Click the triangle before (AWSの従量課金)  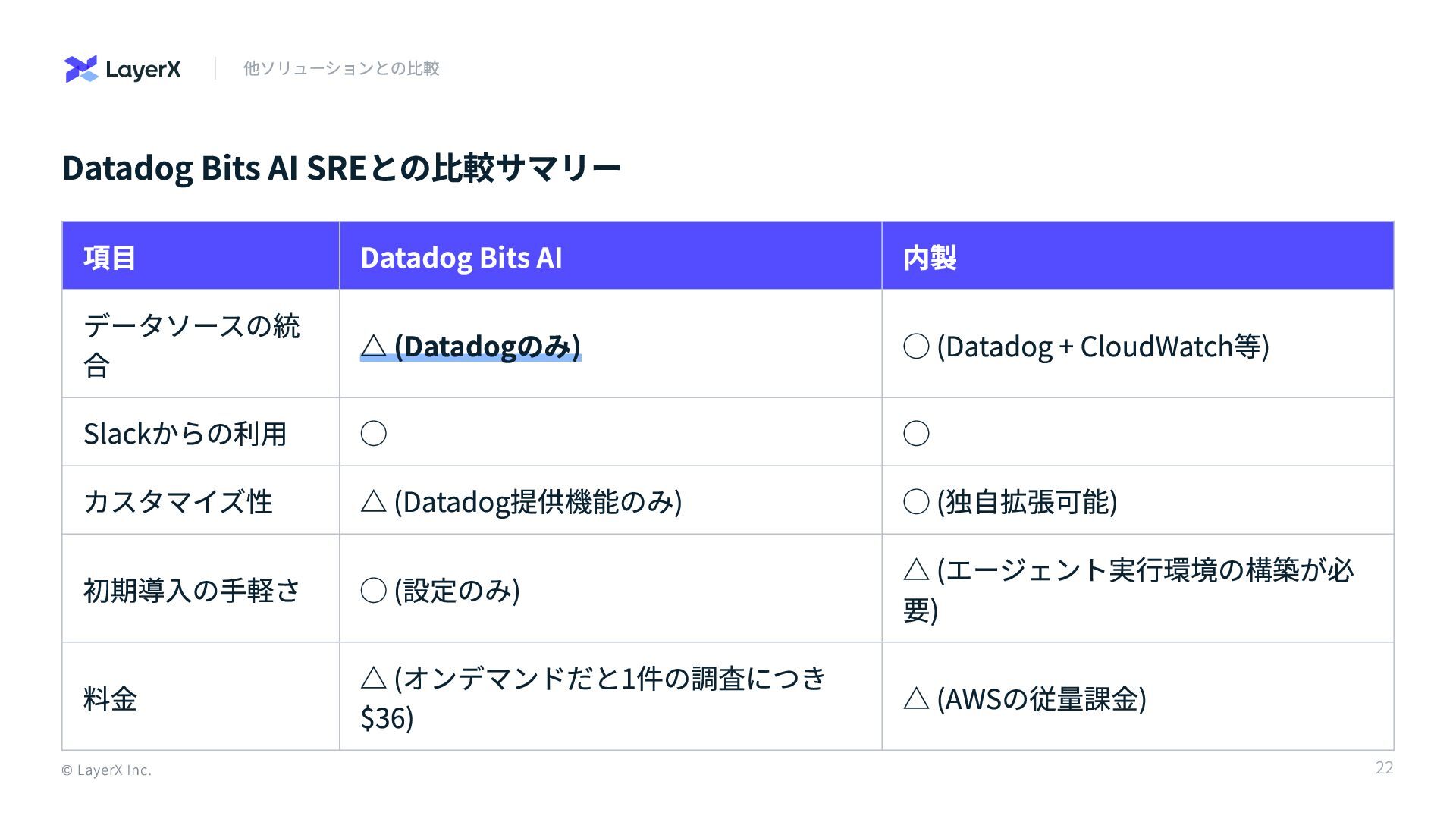tap(916, 698)
